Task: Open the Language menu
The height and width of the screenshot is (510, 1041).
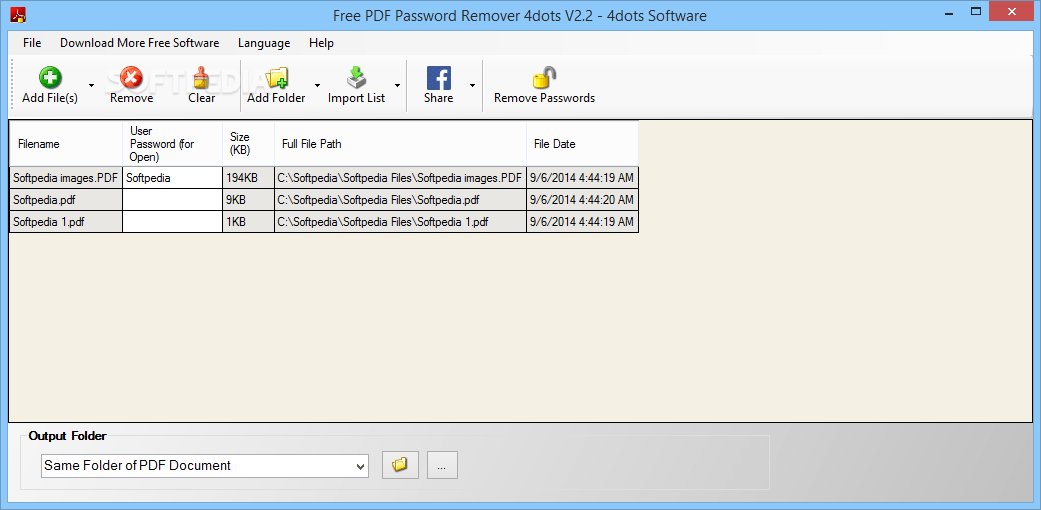Action: [x=264, y=43]
